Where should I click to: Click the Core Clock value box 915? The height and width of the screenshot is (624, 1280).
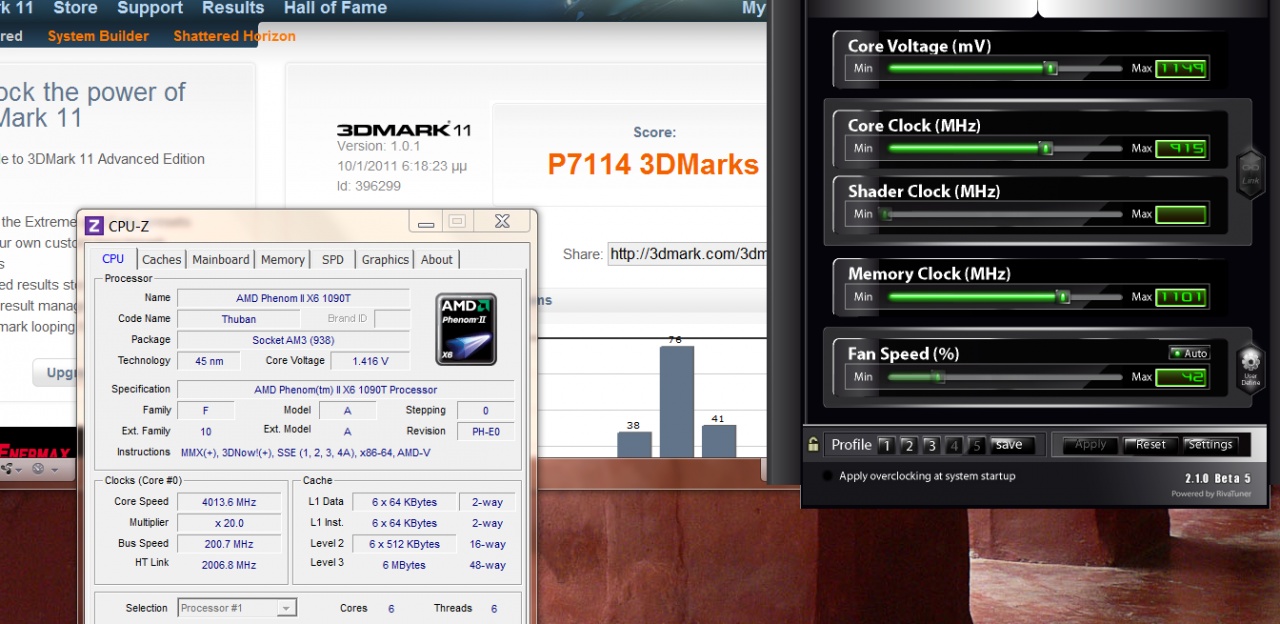tap(1181, 148)
